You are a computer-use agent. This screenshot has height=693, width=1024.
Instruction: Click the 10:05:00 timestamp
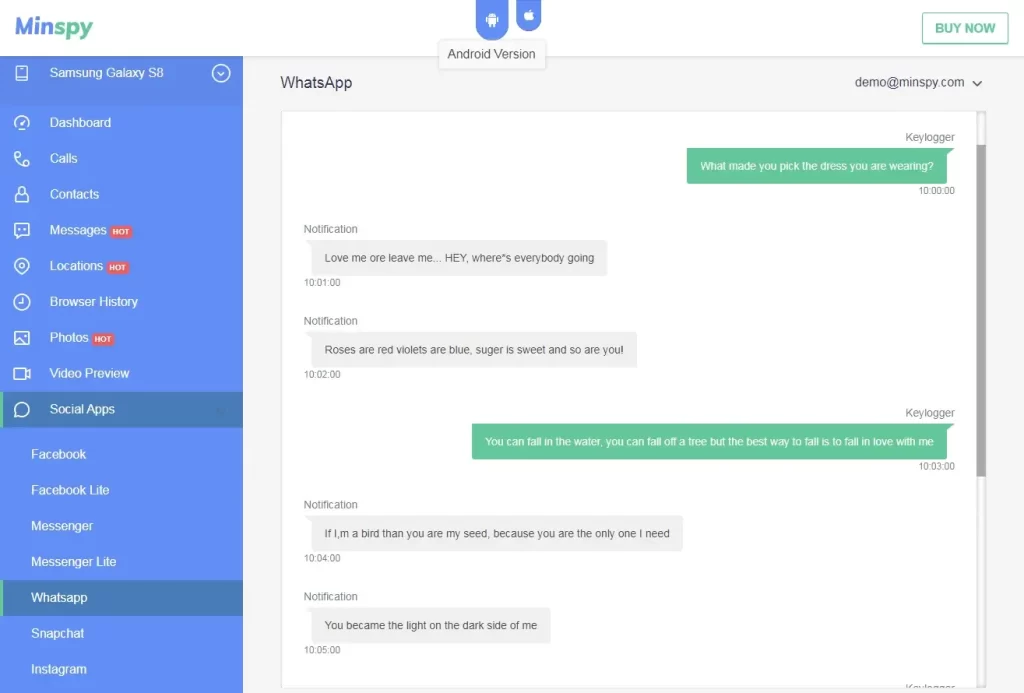[x=322, y=650]
